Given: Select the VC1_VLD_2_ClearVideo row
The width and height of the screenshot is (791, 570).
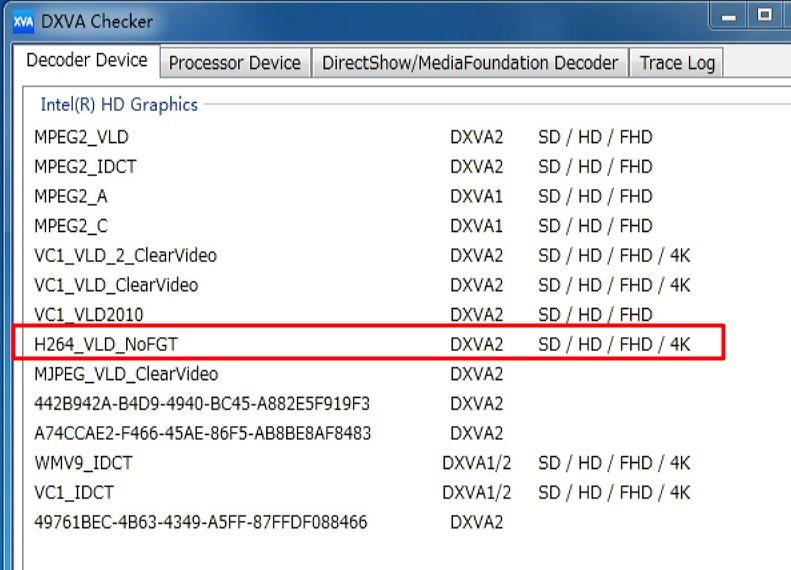Looking at the screenshot, I should 125,255.
